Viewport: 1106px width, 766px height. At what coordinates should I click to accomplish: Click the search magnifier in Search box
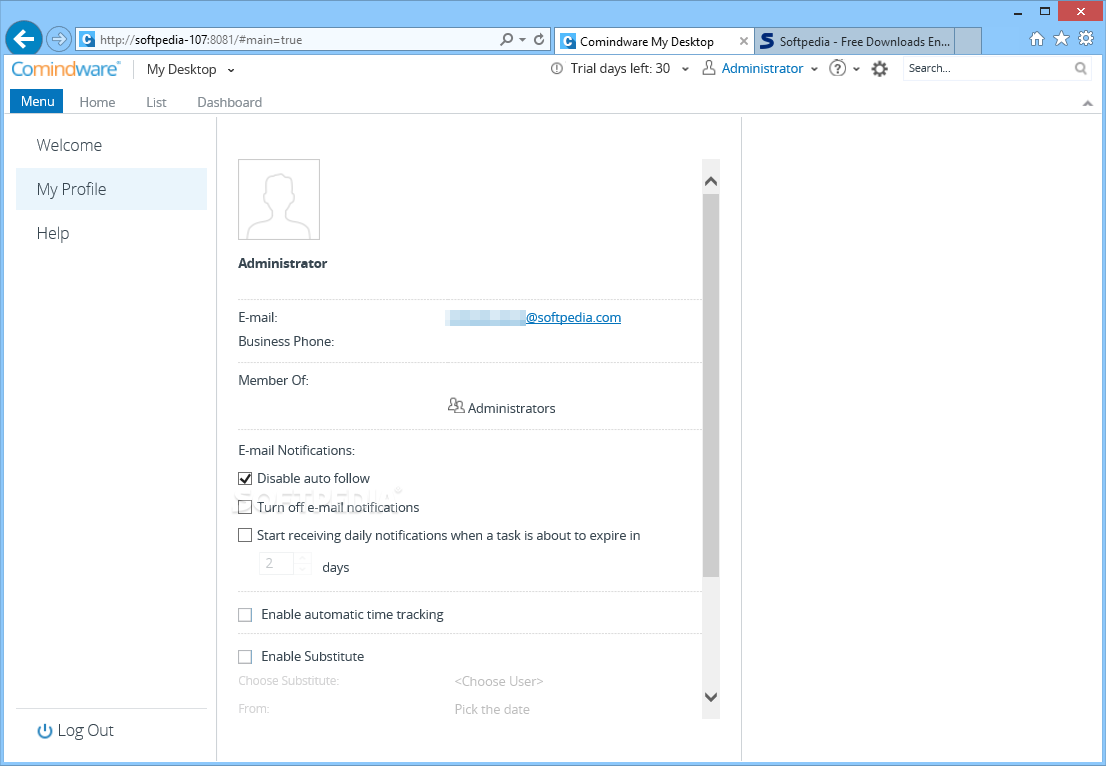point(1080,68)
